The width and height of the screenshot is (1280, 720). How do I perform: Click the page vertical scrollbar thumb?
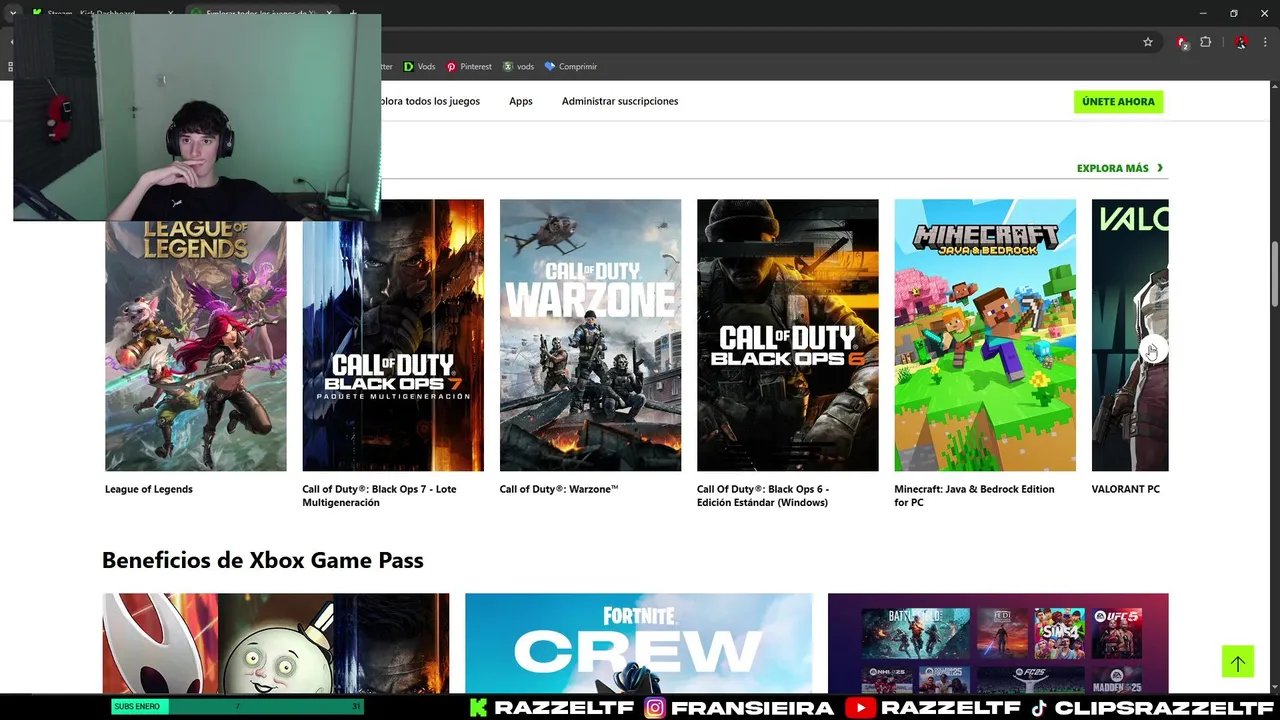1274,273
